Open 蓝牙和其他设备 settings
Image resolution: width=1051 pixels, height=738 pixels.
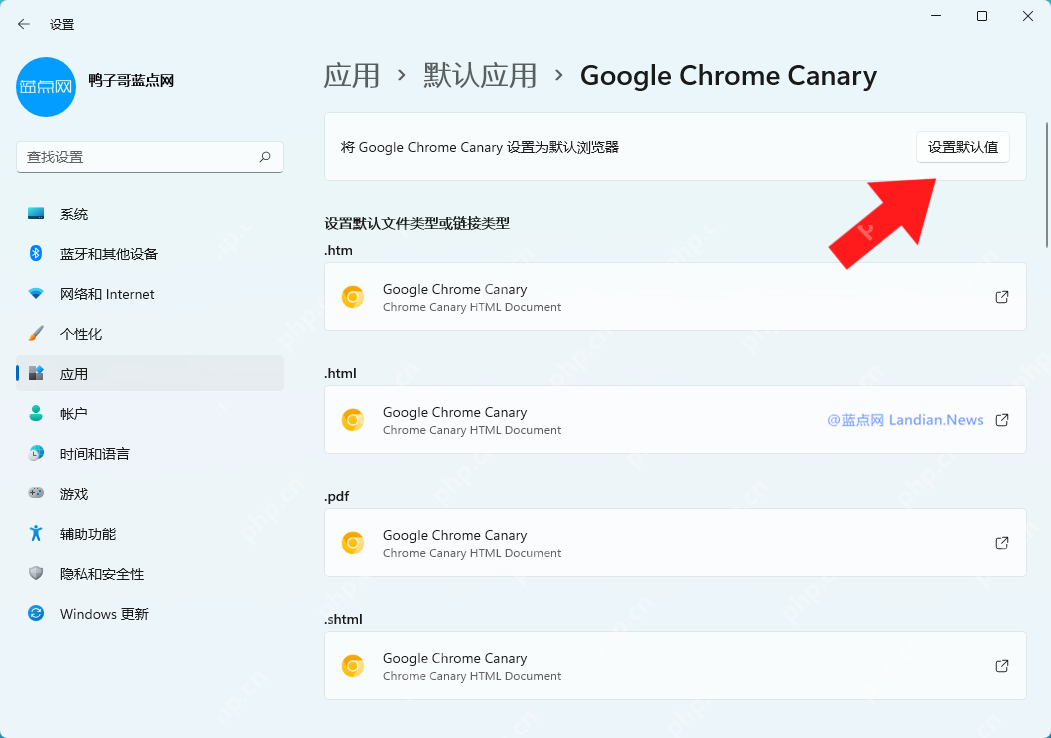coord(149,254)
